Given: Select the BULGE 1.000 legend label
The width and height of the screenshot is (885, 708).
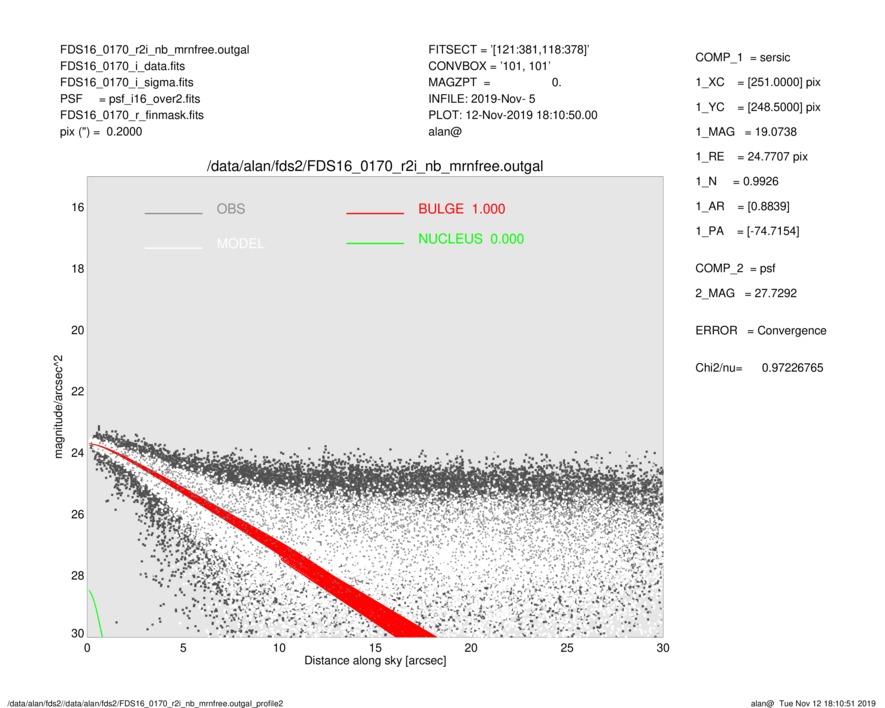Looking at the screenshot, I should click(461, 209).
